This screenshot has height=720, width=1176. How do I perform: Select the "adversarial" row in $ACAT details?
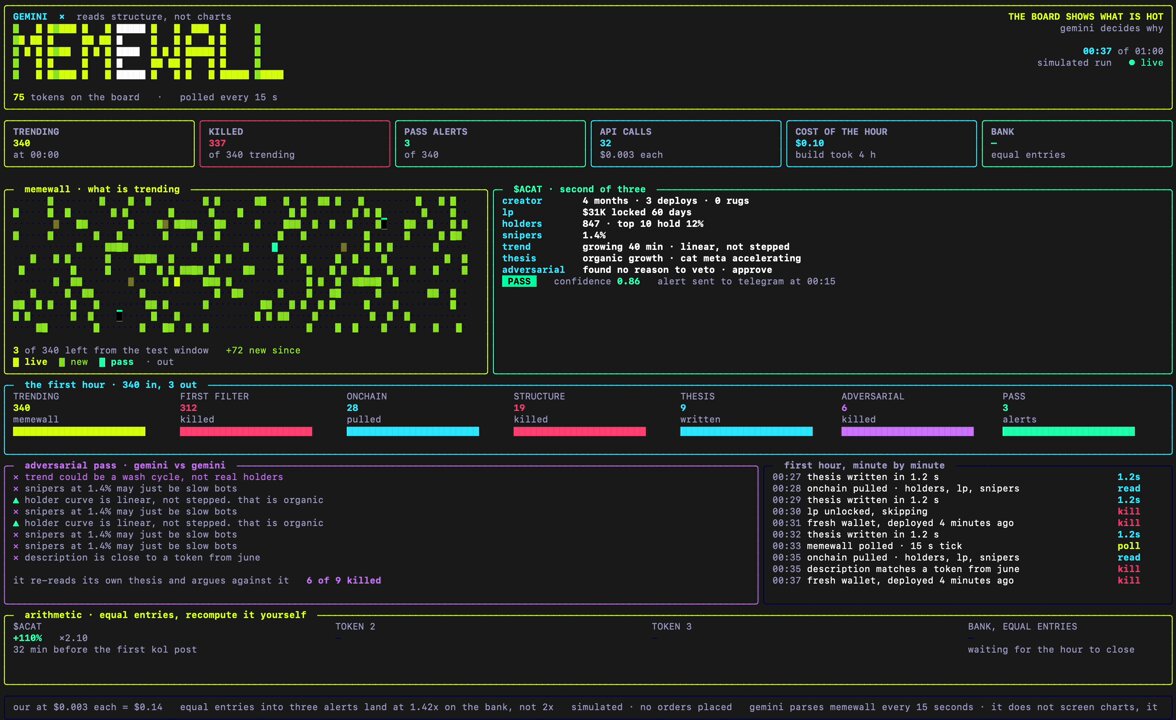point(638,270)
